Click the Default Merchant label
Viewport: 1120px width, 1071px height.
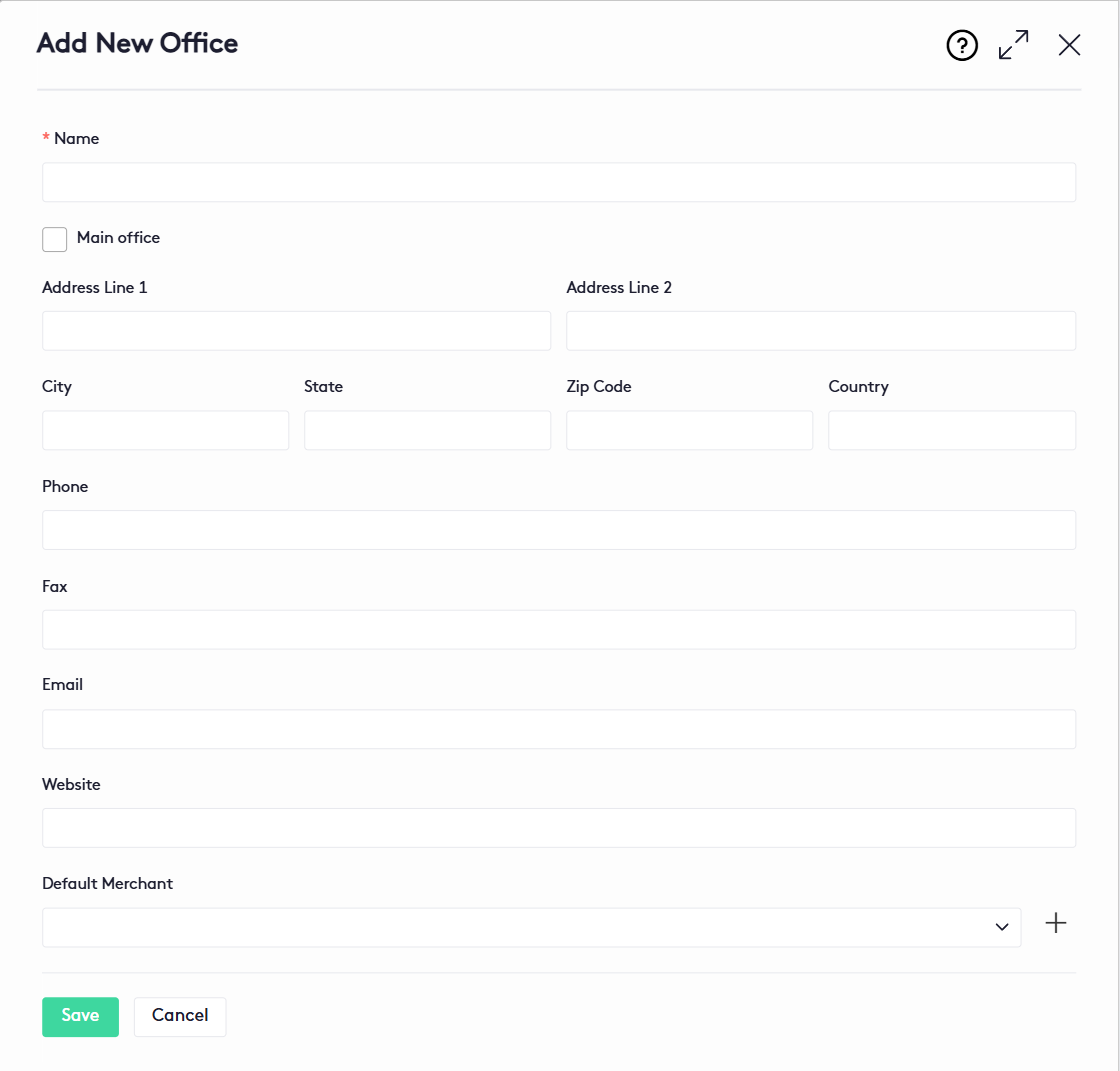[107, 884]
